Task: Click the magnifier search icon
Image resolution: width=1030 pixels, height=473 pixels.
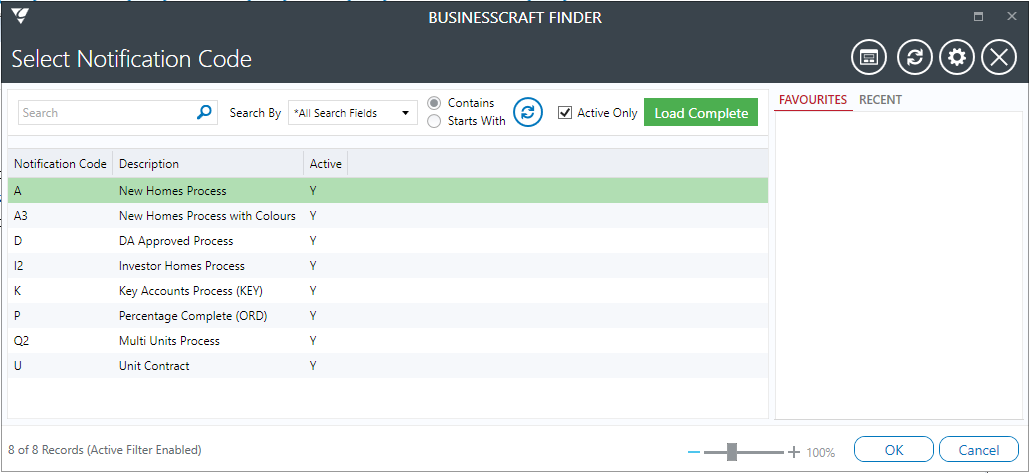Action: [x=204, y=112]
